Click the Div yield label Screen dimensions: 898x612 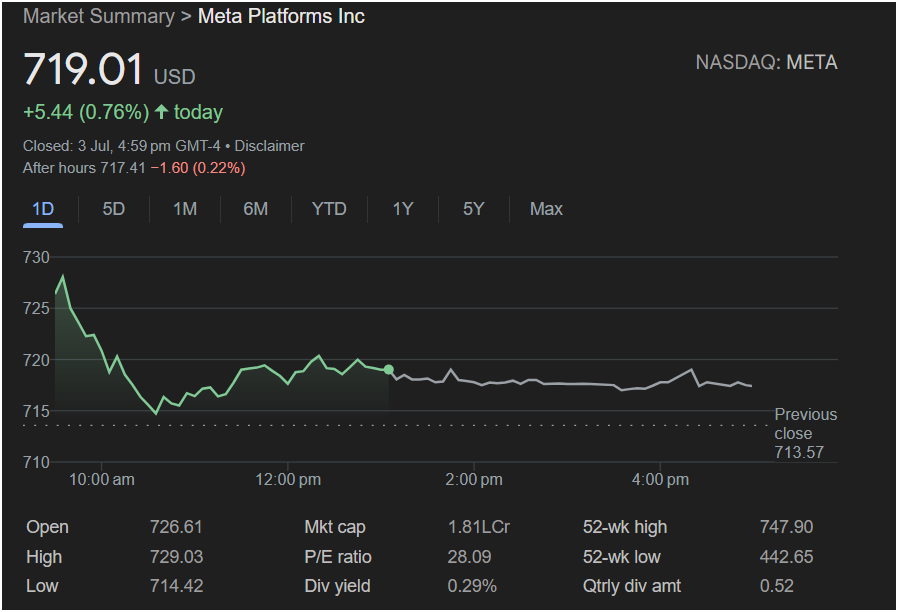(x=337, y=586)
